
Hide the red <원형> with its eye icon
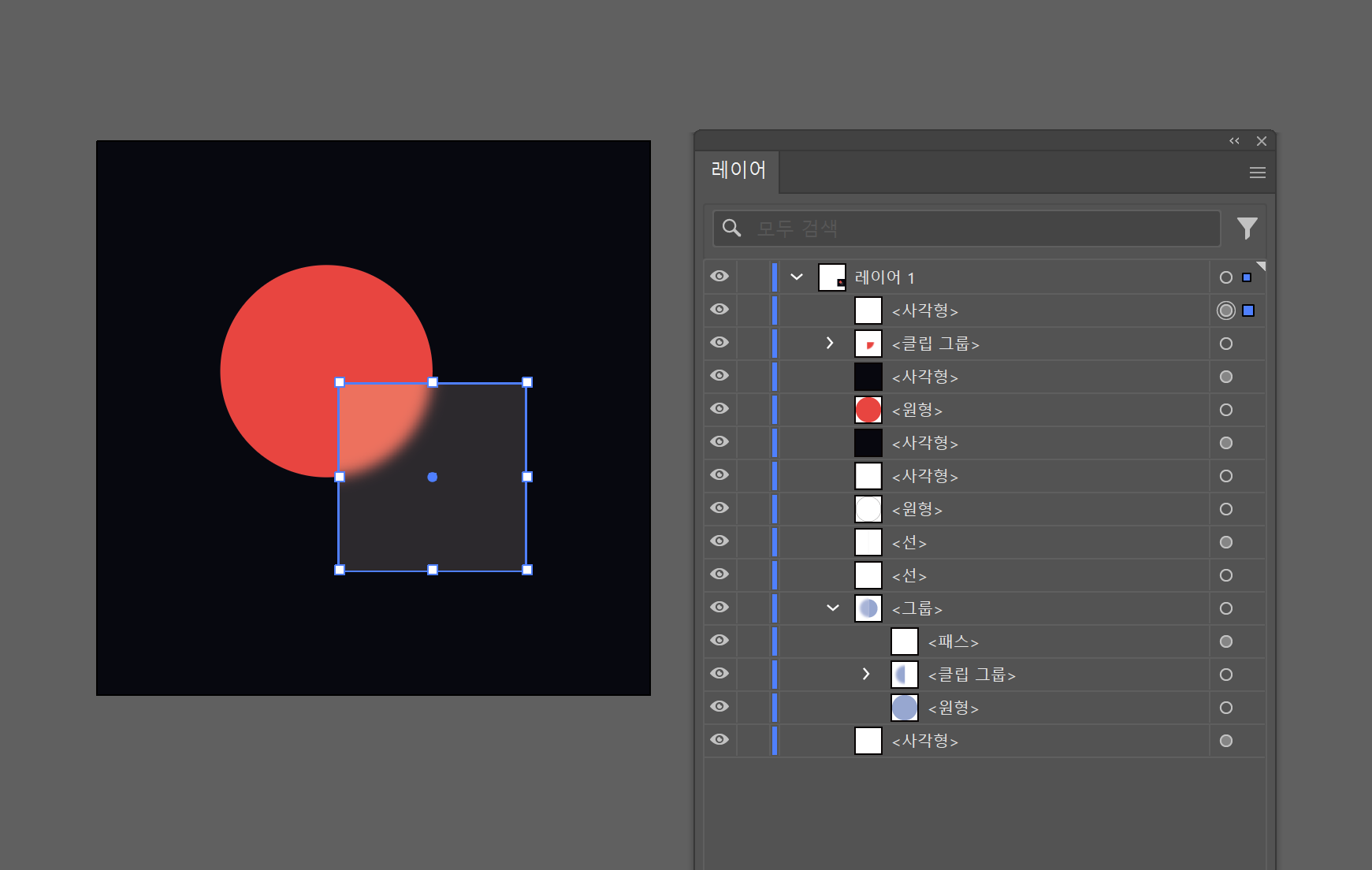click(x=719, y=409)
